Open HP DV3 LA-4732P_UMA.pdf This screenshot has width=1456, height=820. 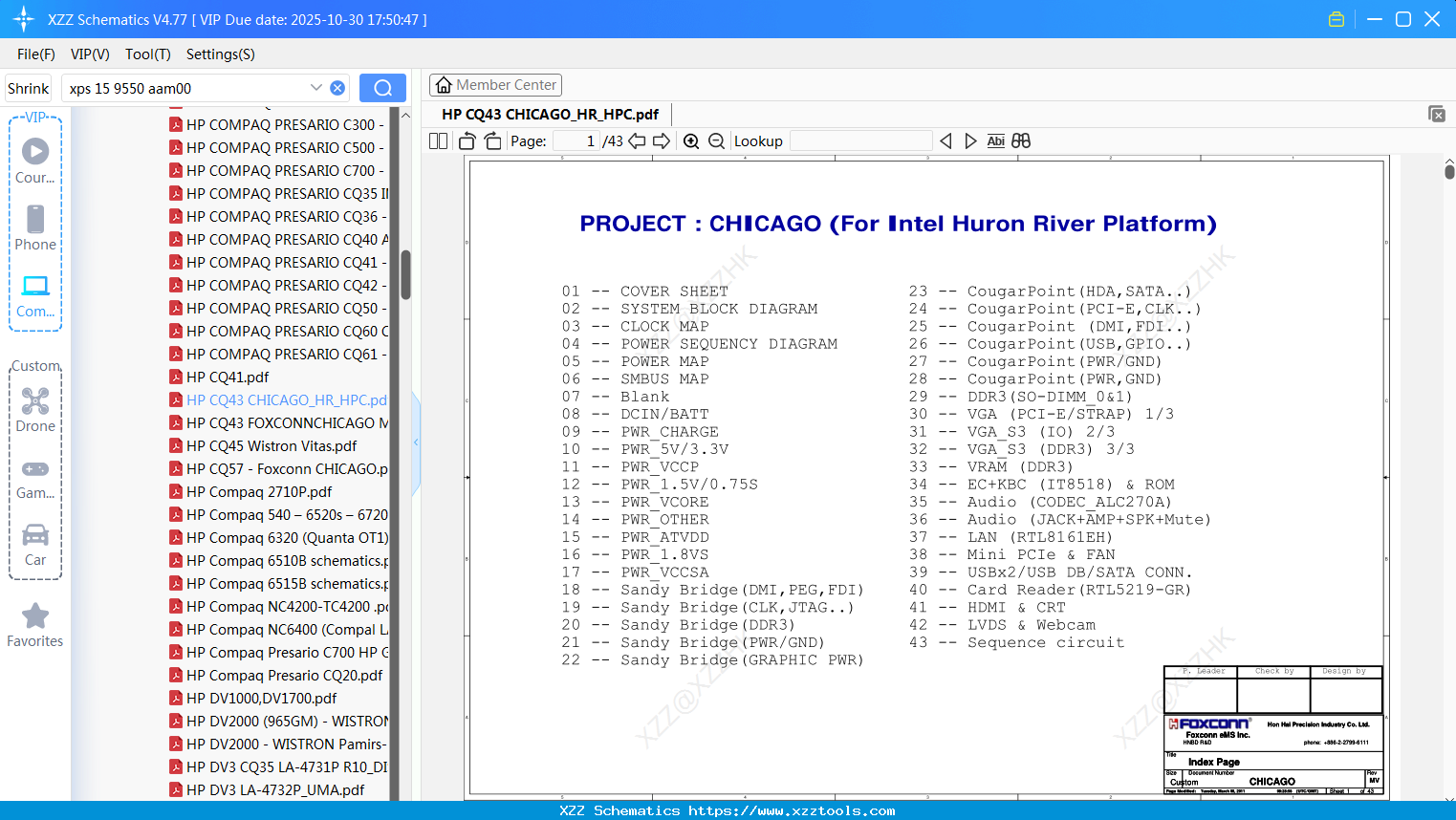tap(267, 789)
